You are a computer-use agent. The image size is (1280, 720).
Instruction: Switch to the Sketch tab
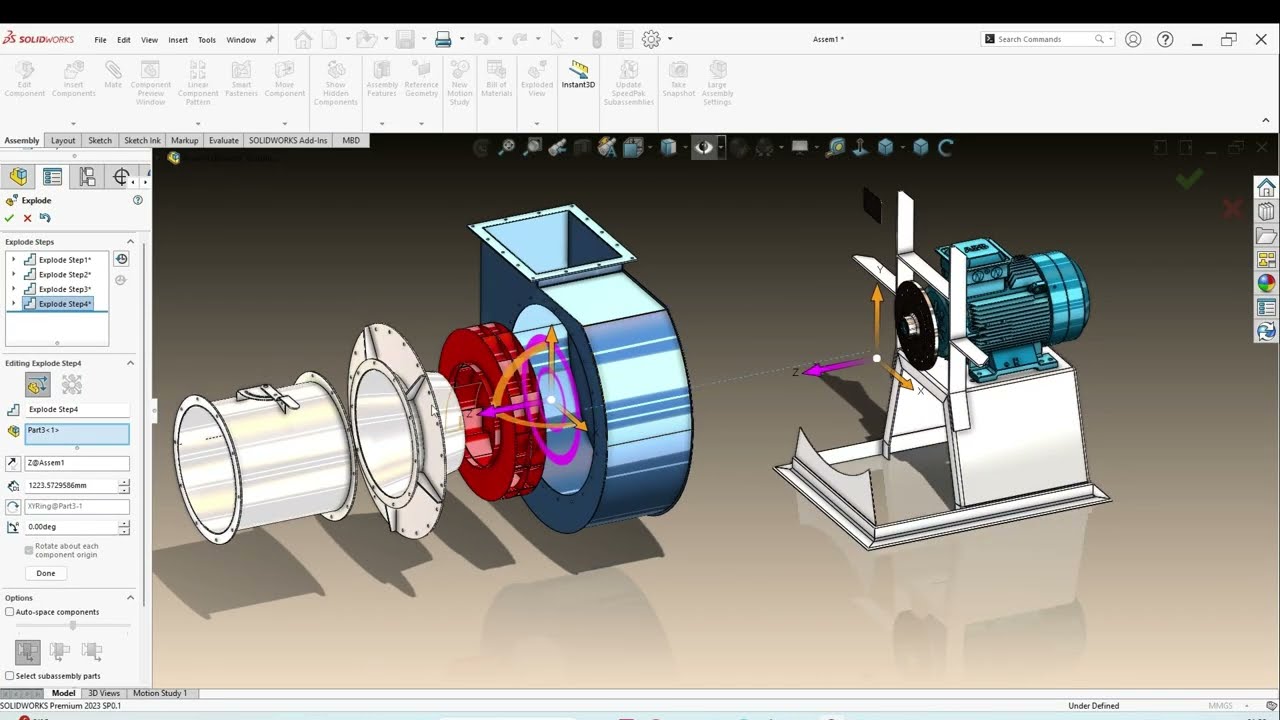(100, 140)
